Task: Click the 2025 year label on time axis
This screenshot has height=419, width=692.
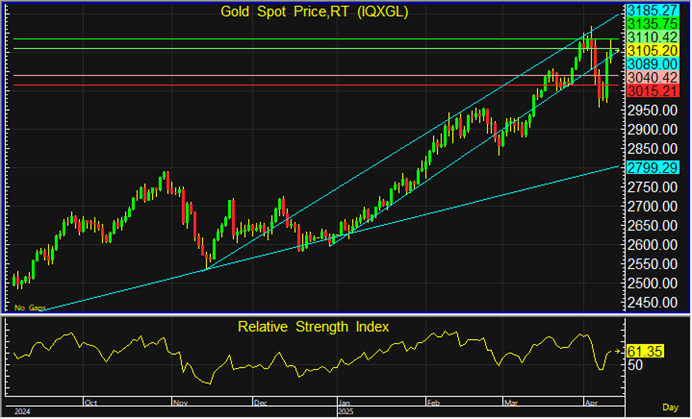Action: tap(346, 412)
